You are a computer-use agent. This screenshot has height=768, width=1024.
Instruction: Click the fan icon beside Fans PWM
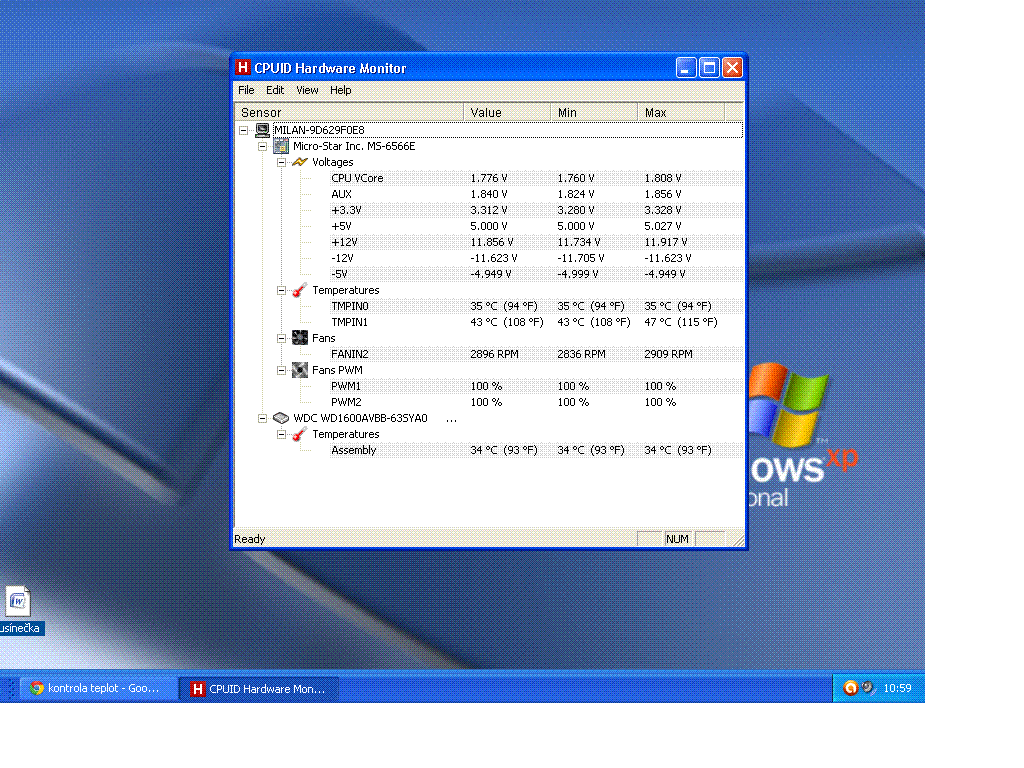[x=300, y=370]
